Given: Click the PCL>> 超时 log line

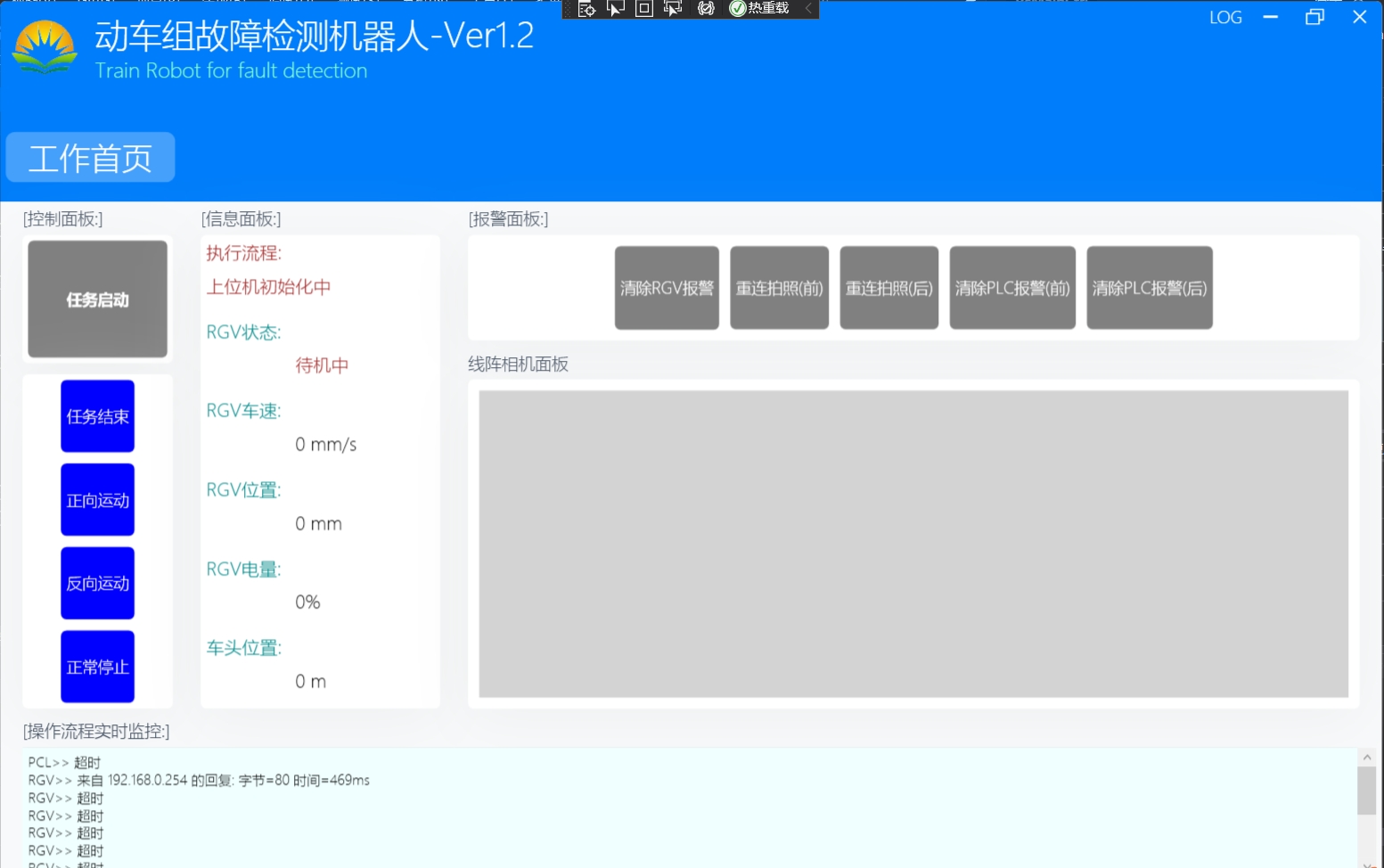Looking at the screenshot, I should tap(64, 762).
